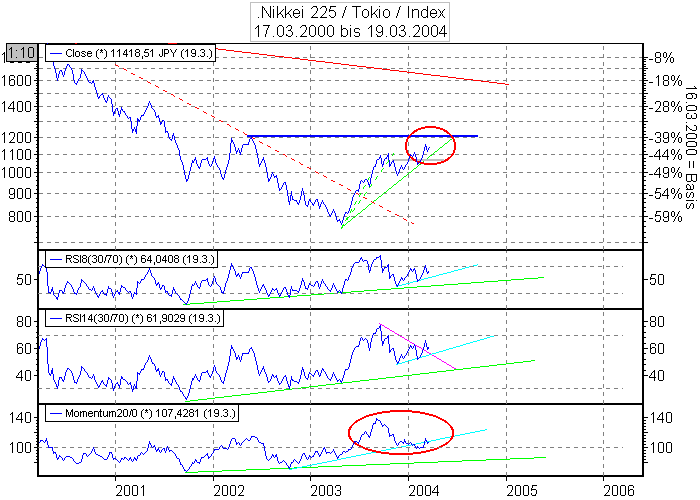Click the 40 label on RSI14 left axis
The image size is (700, 500).
(x=24, y=375)
